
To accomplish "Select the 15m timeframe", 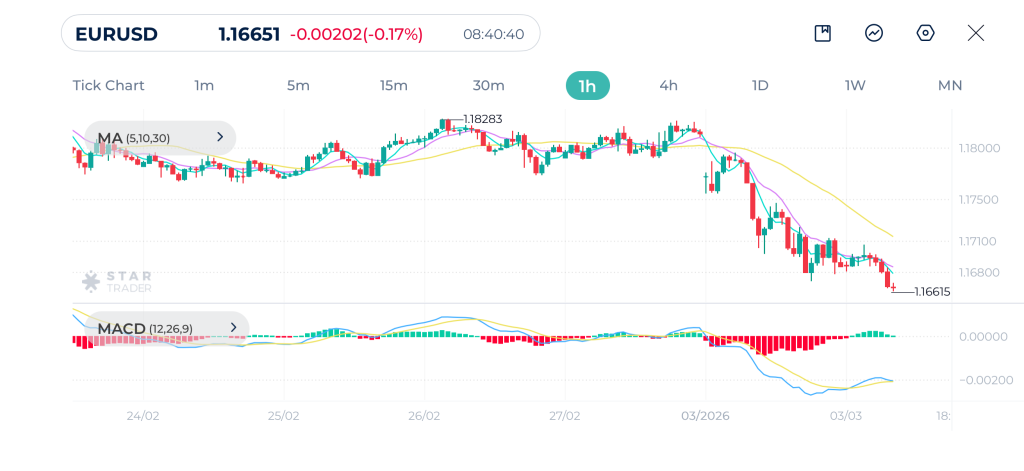I will (x=394, y=86).
